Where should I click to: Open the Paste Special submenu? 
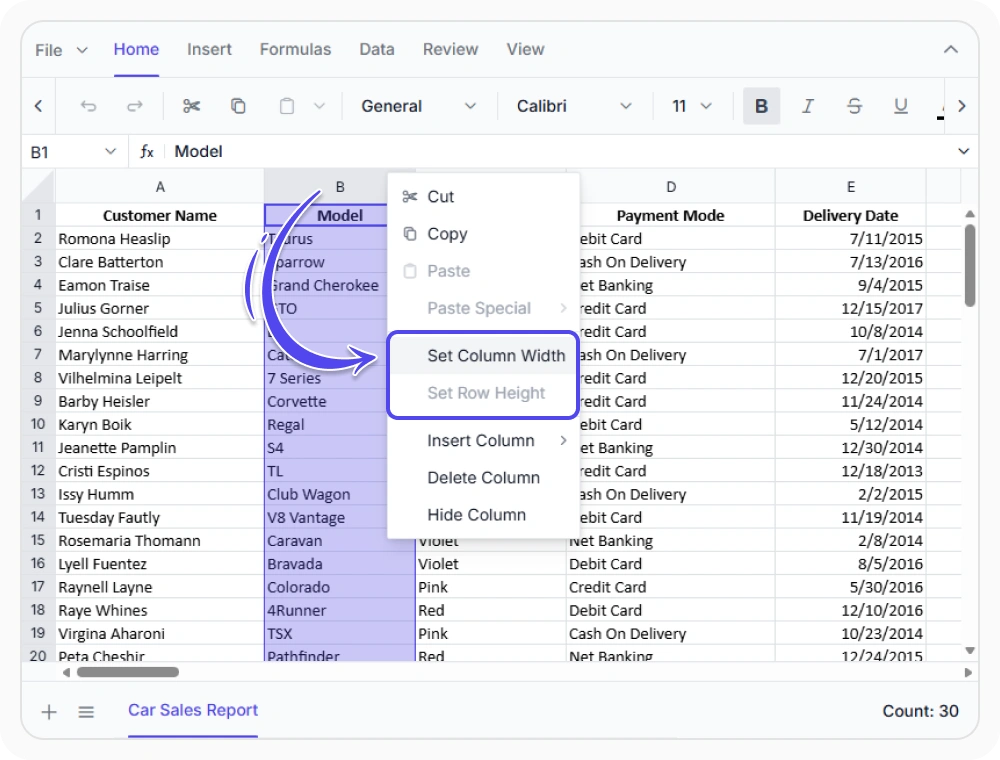click(483, 308)
